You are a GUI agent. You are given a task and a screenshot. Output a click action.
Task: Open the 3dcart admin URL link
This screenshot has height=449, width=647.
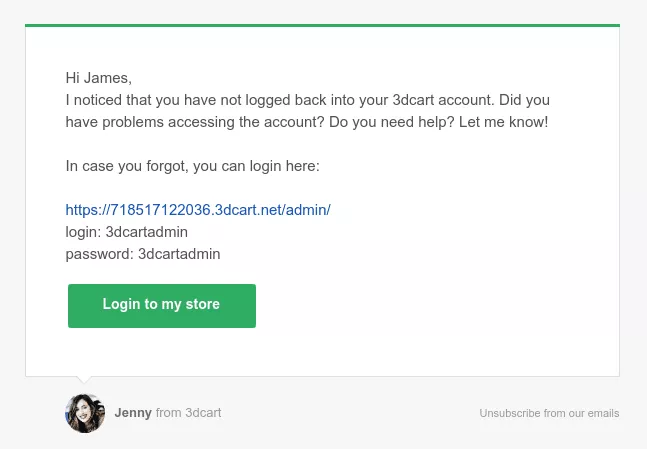[197, 210]
